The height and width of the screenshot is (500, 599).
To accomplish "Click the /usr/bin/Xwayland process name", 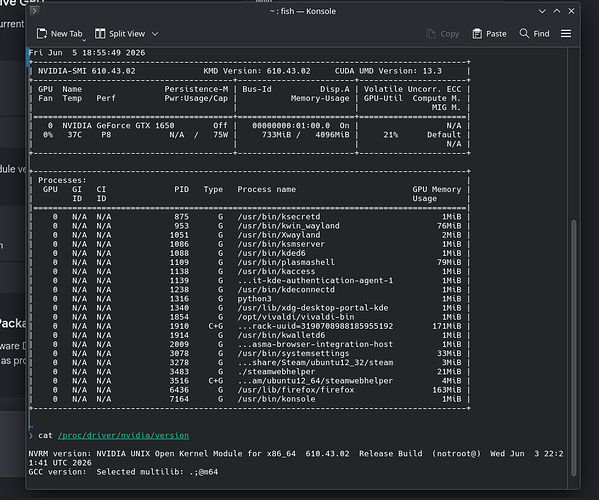I will point(278,235).
